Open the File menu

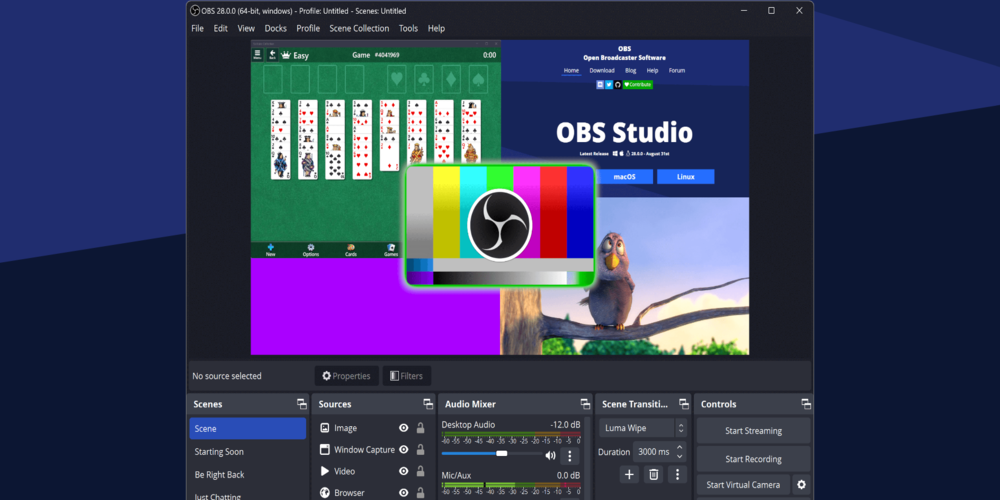click(x=198, y=28)
